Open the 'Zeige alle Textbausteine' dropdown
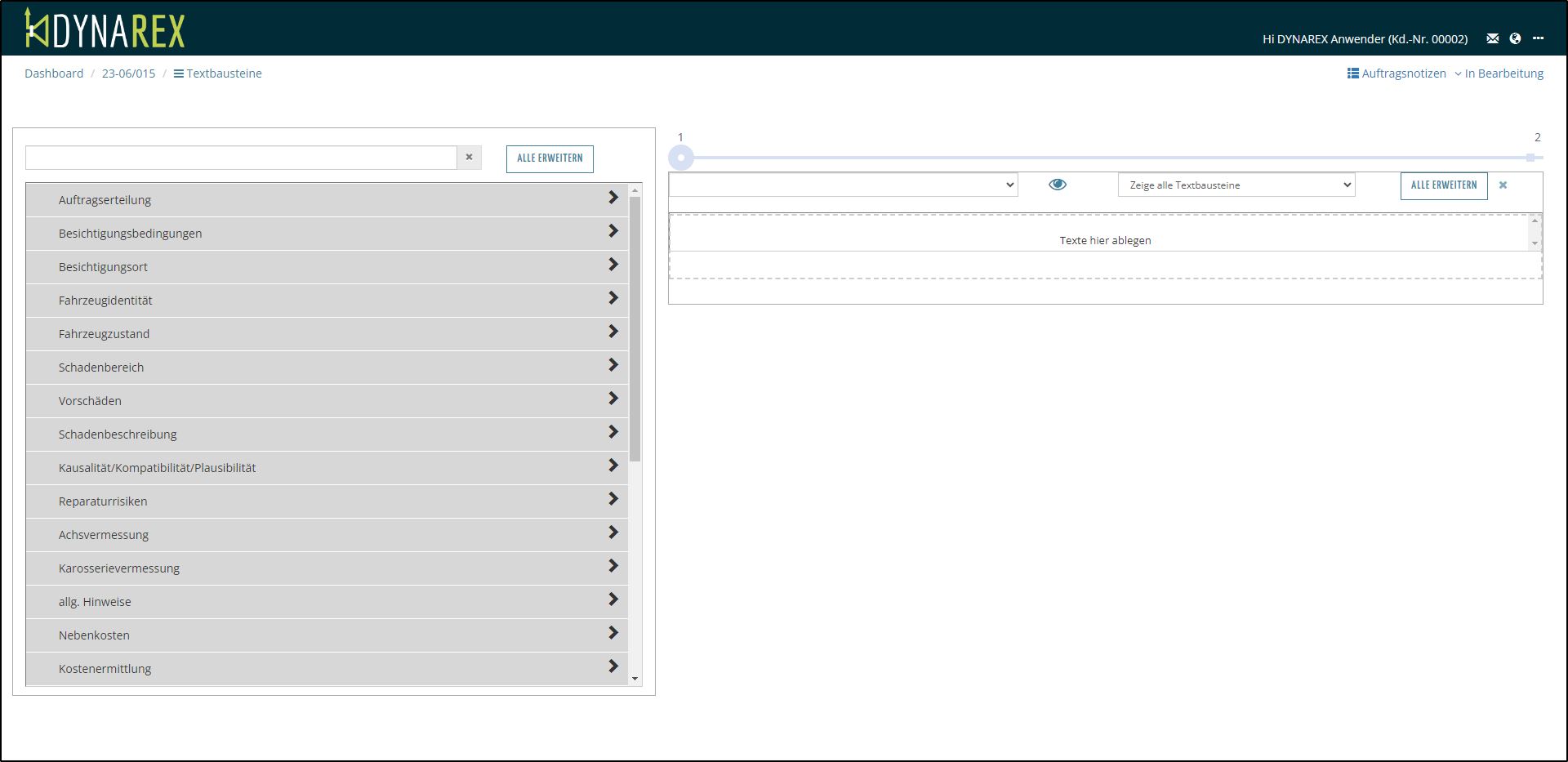 pyautogui.click(x=1236, y=185)
